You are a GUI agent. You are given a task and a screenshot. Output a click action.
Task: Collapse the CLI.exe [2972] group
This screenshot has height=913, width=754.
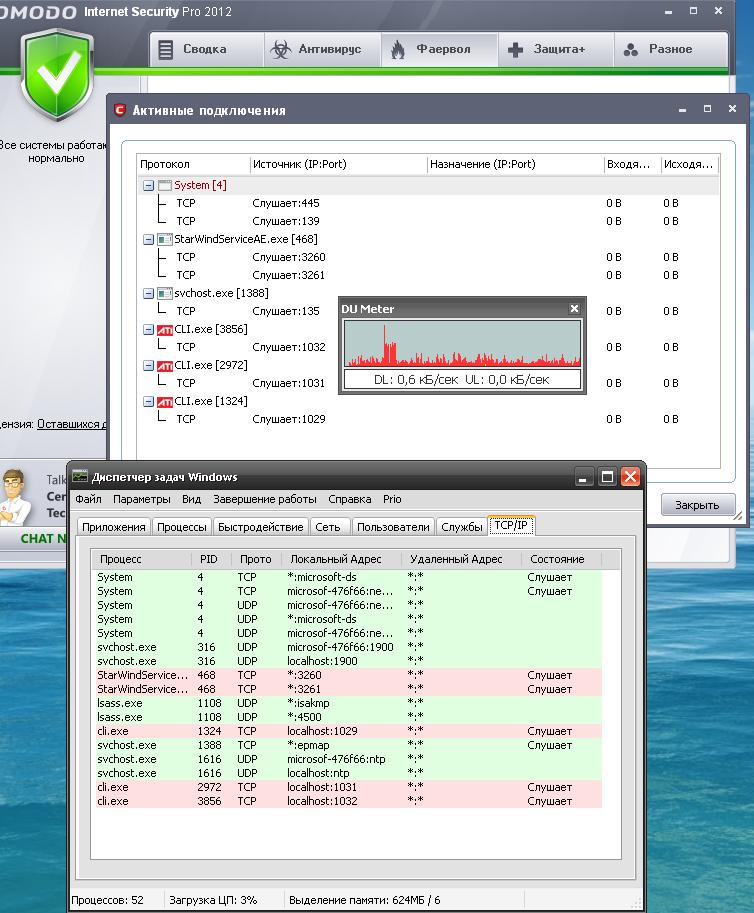pos(148,366)
